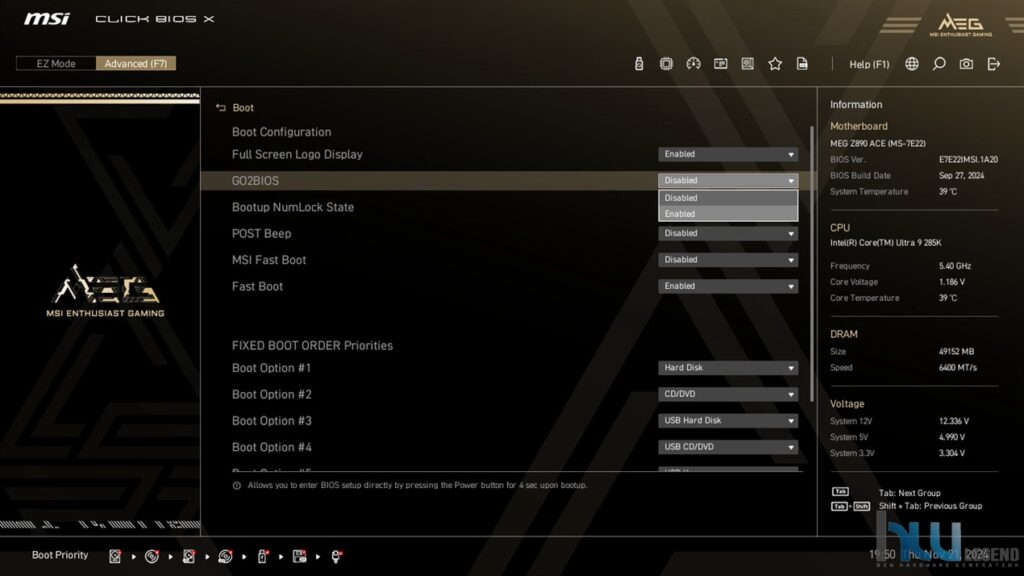Click System 5V 4.990 V reading
This screenshot has height=576, width=1024.
(952, 437)
